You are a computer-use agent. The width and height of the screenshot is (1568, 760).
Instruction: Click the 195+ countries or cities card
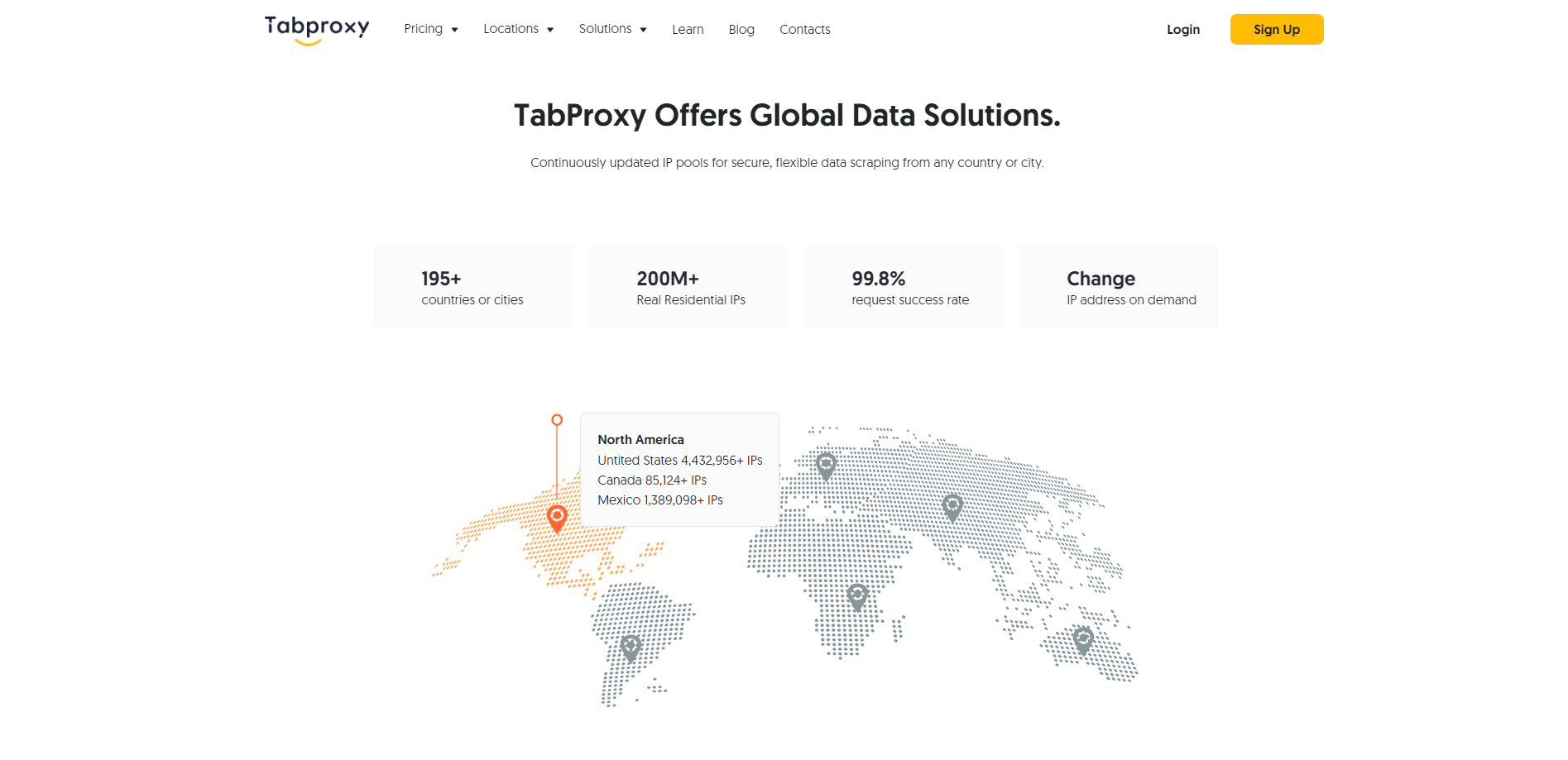coord(473,286)
